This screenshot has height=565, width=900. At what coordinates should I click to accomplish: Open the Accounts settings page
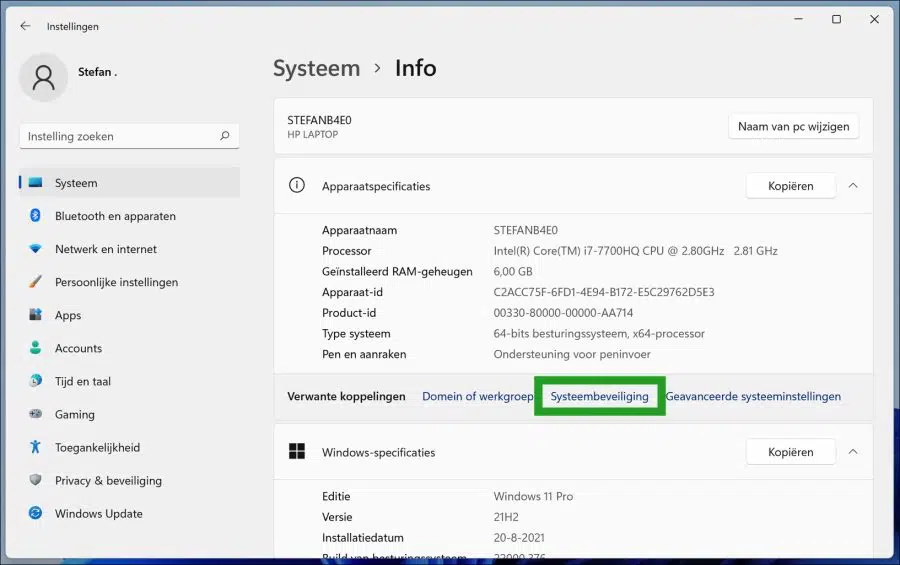[130, 348]
